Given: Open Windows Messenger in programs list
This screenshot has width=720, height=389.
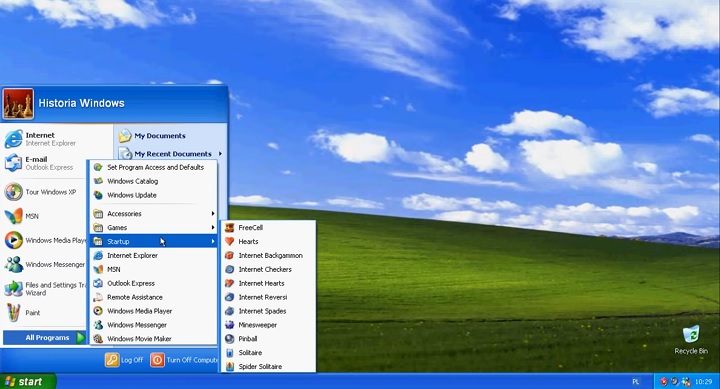Looking at the screenshot, I should coord(153,325).
